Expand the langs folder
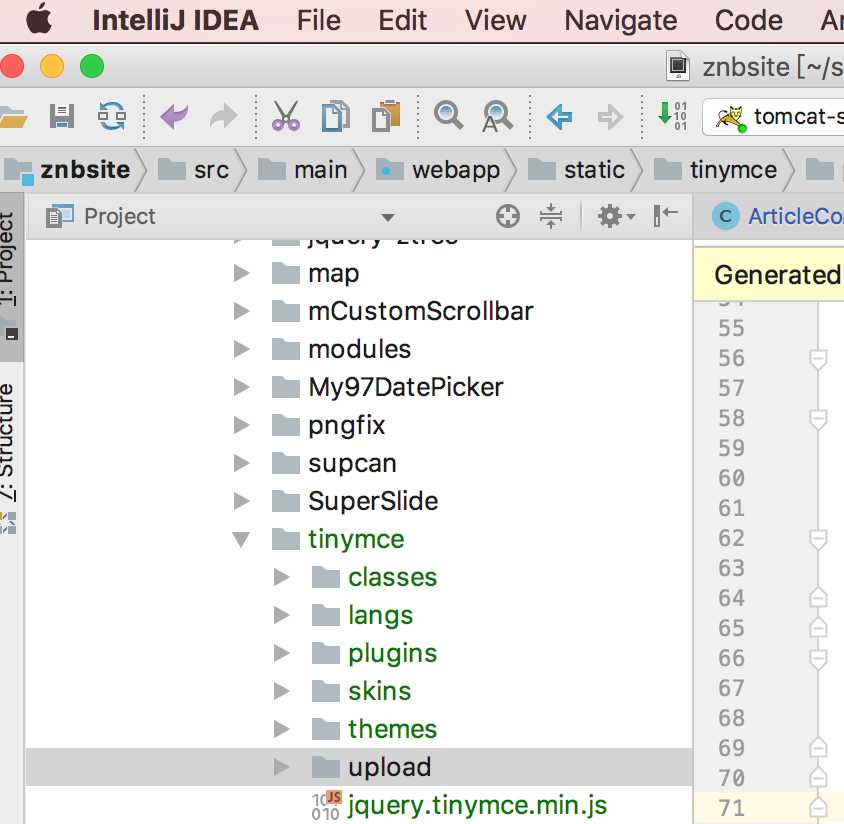This screenshot has width=844, height=824. click(x=282, y=615)
